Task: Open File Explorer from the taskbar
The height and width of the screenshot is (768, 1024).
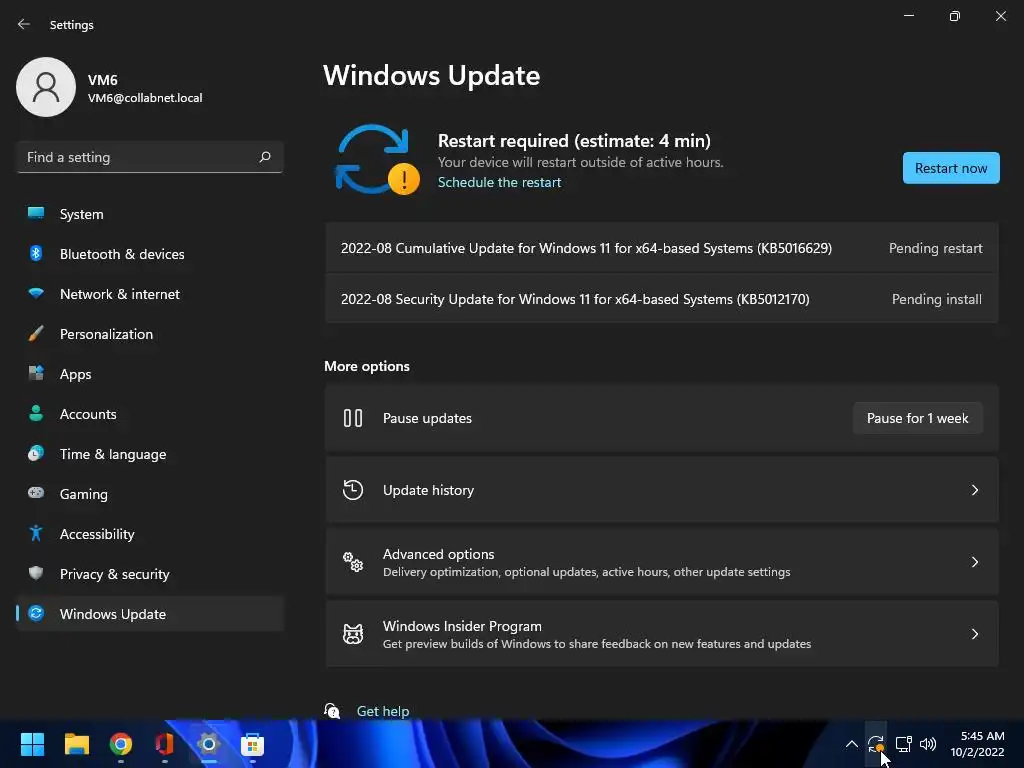Action: point(76,744)
